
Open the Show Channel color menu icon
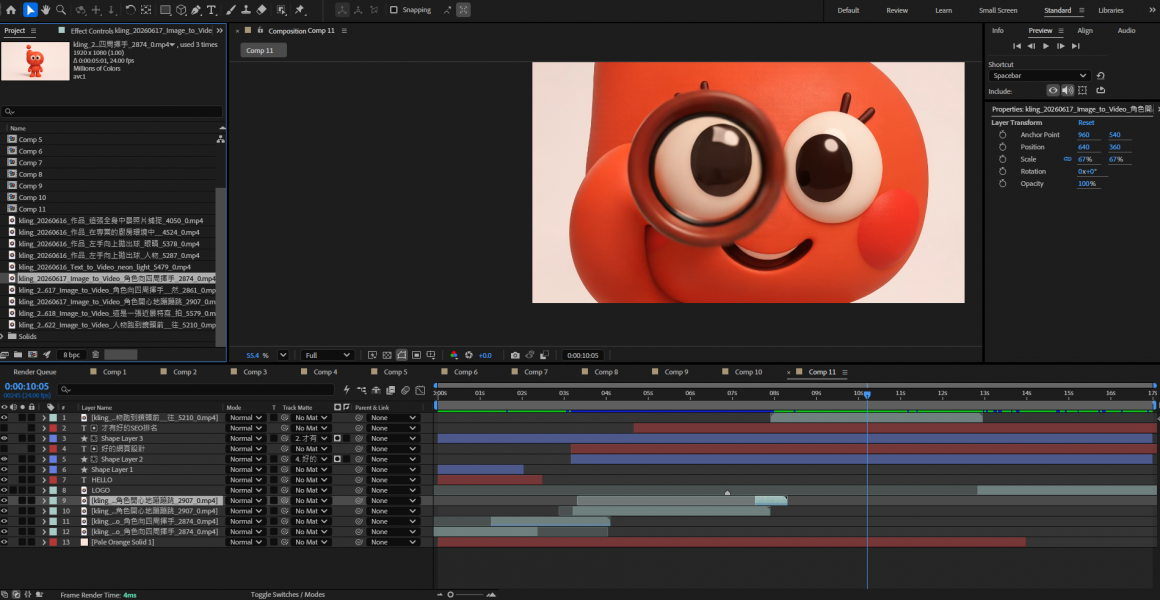pos(454,355)
